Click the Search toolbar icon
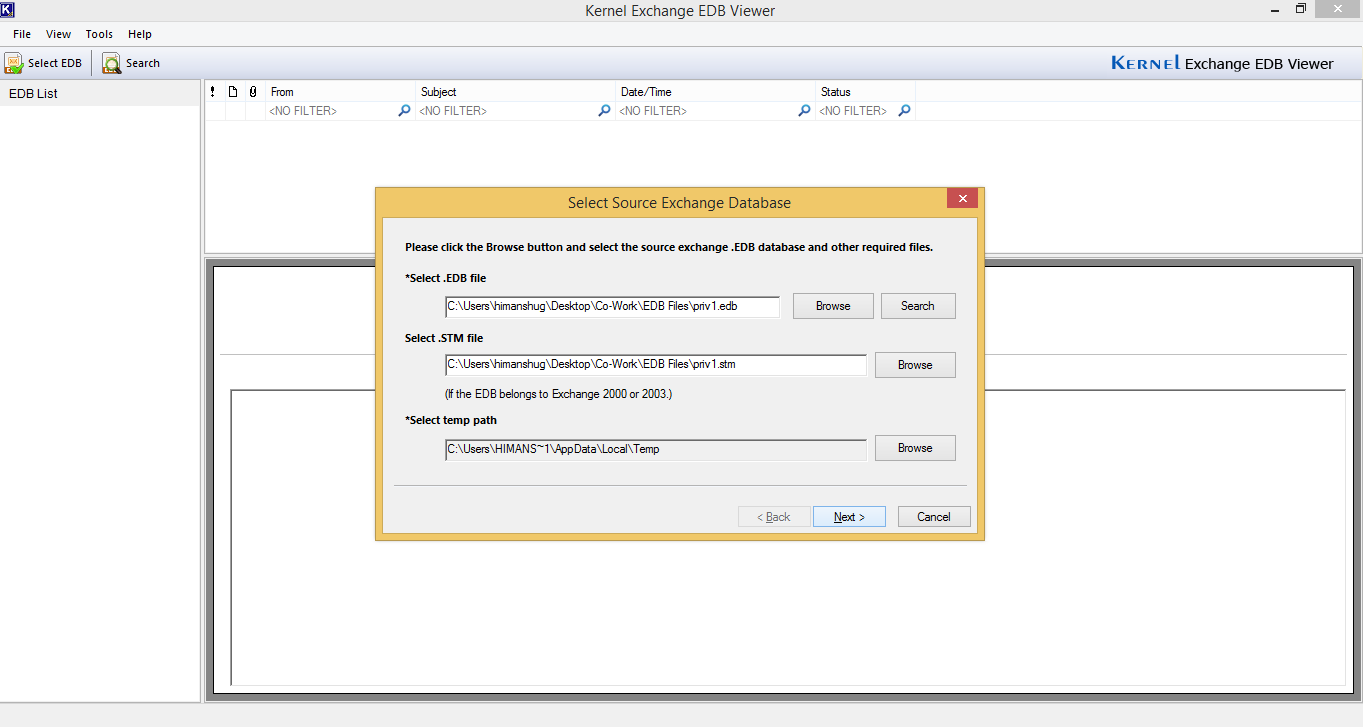This screenshot has width=1363, height=727. [111, 63]
